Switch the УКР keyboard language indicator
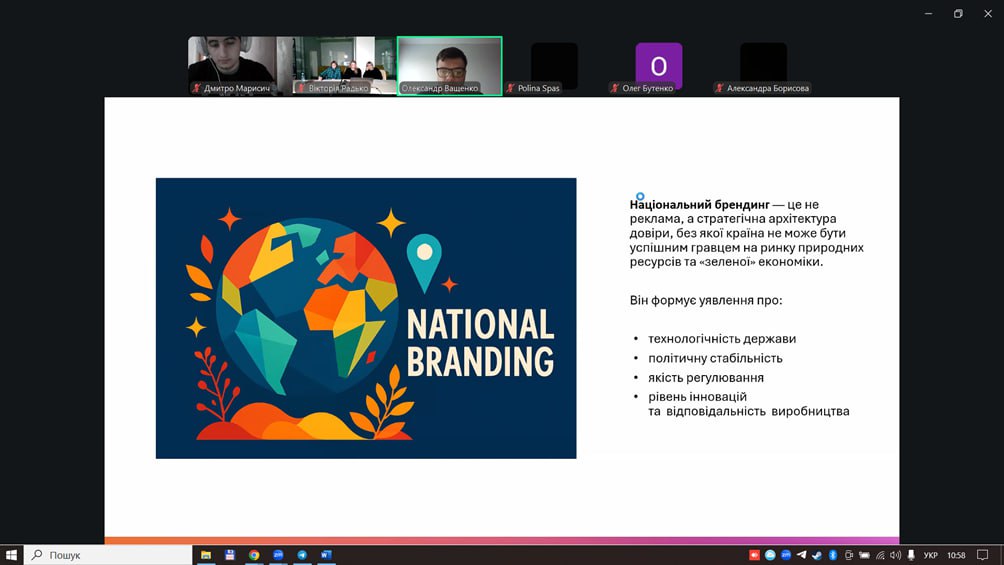 [930, 555]
